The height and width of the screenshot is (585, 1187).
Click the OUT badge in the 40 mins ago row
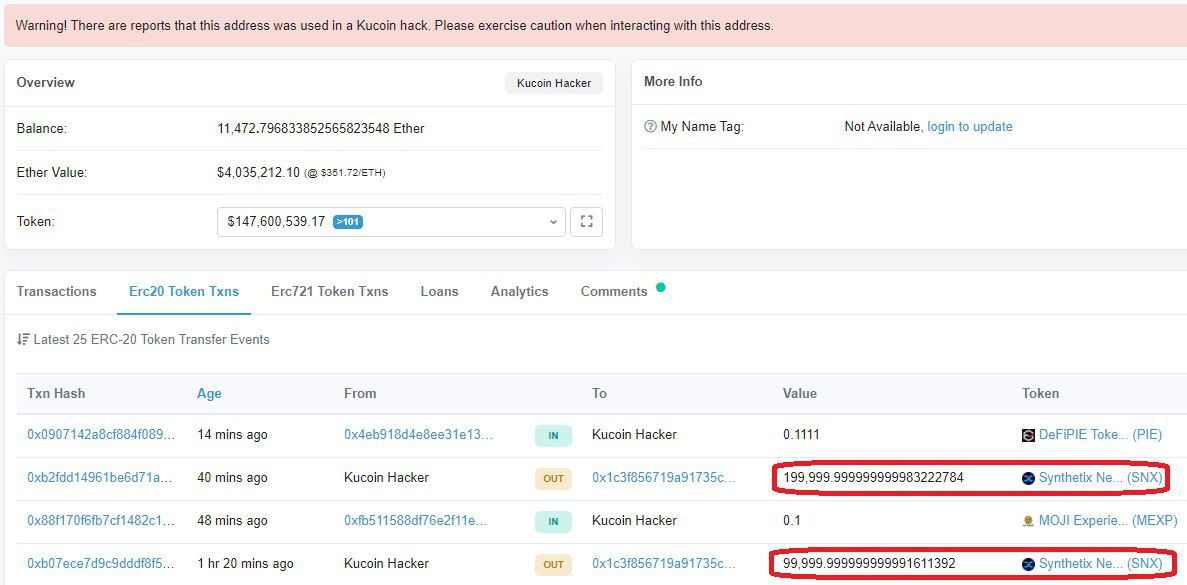553,478
